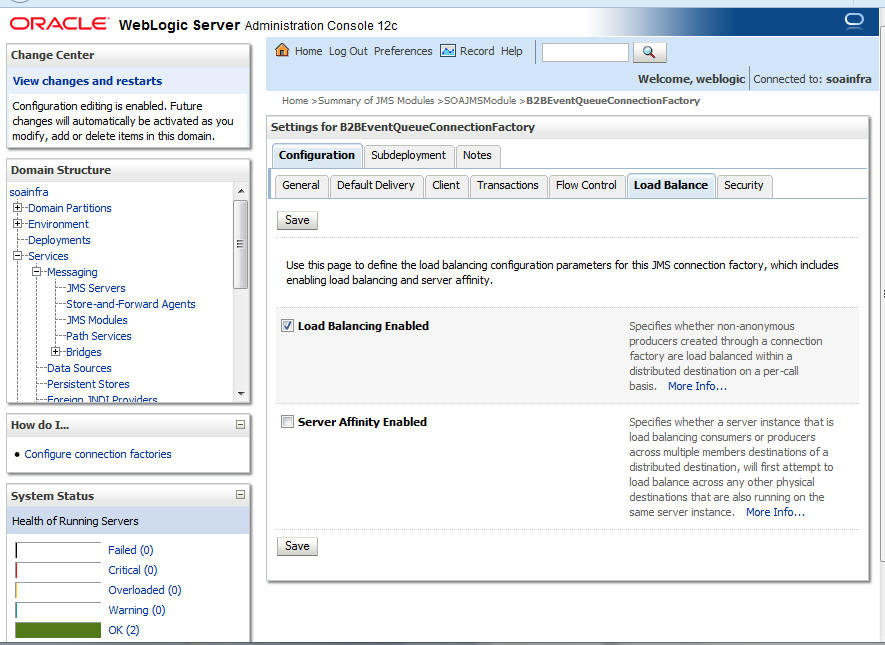885x645 pixels.
Task: Click the Record text link
Action: [477, 51]
